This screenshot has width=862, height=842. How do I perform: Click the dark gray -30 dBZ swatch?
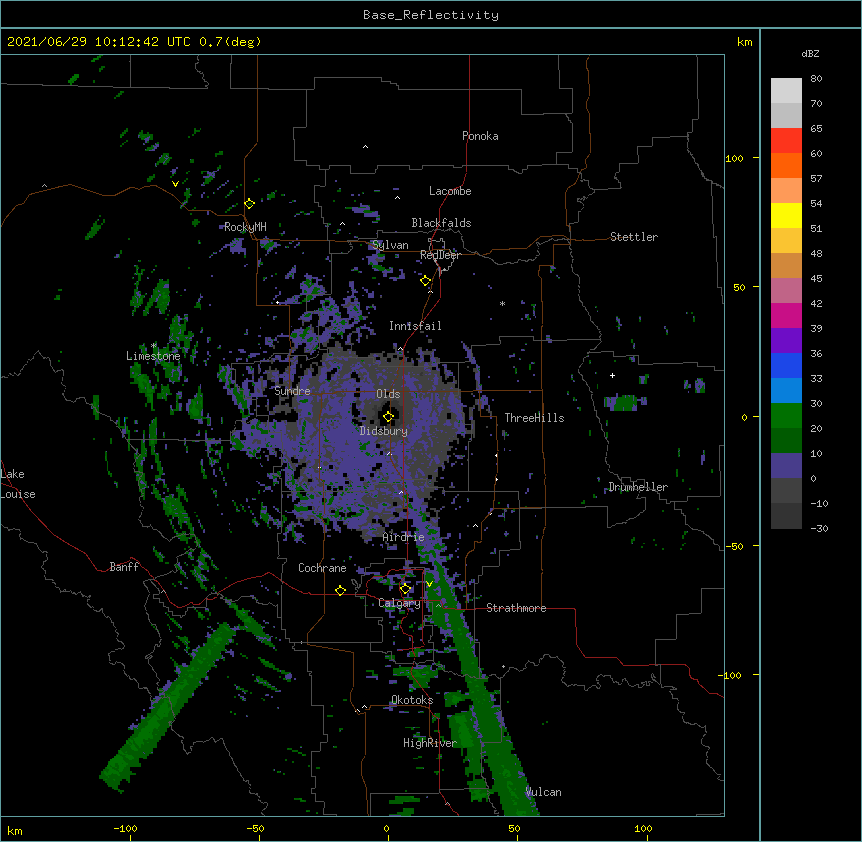[x=786, y=516]
